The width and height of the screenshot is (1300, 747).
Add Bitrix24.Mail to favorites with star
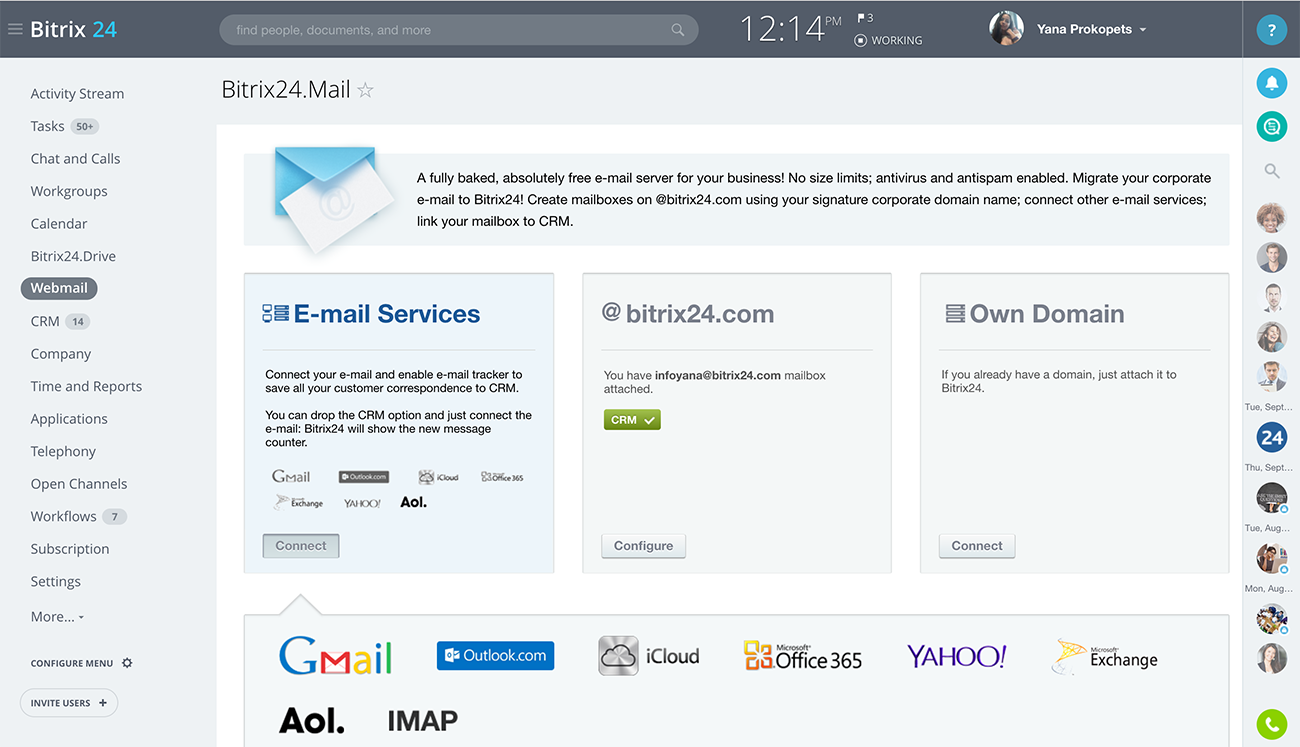click(366, 90)
